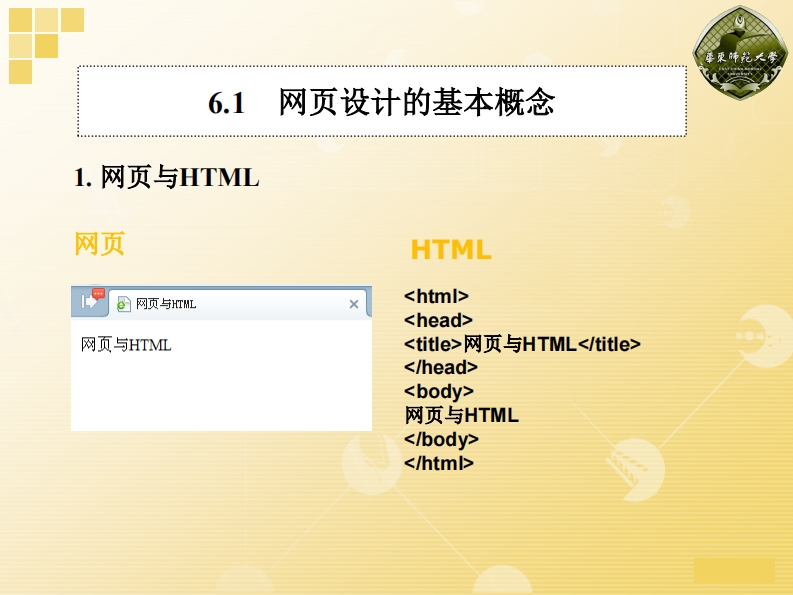The height and width of the screenshot is (595, 793).
Task: Select the 网页与HTML browser tab title
Action: point(166,304)
